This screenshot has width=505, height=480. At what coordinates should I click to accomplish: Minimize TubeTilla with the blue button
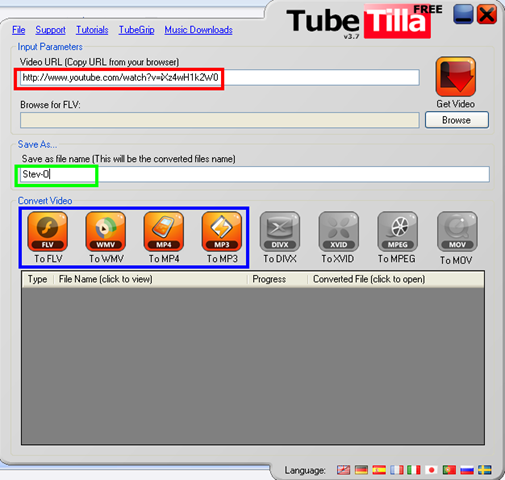pos(463,14)
